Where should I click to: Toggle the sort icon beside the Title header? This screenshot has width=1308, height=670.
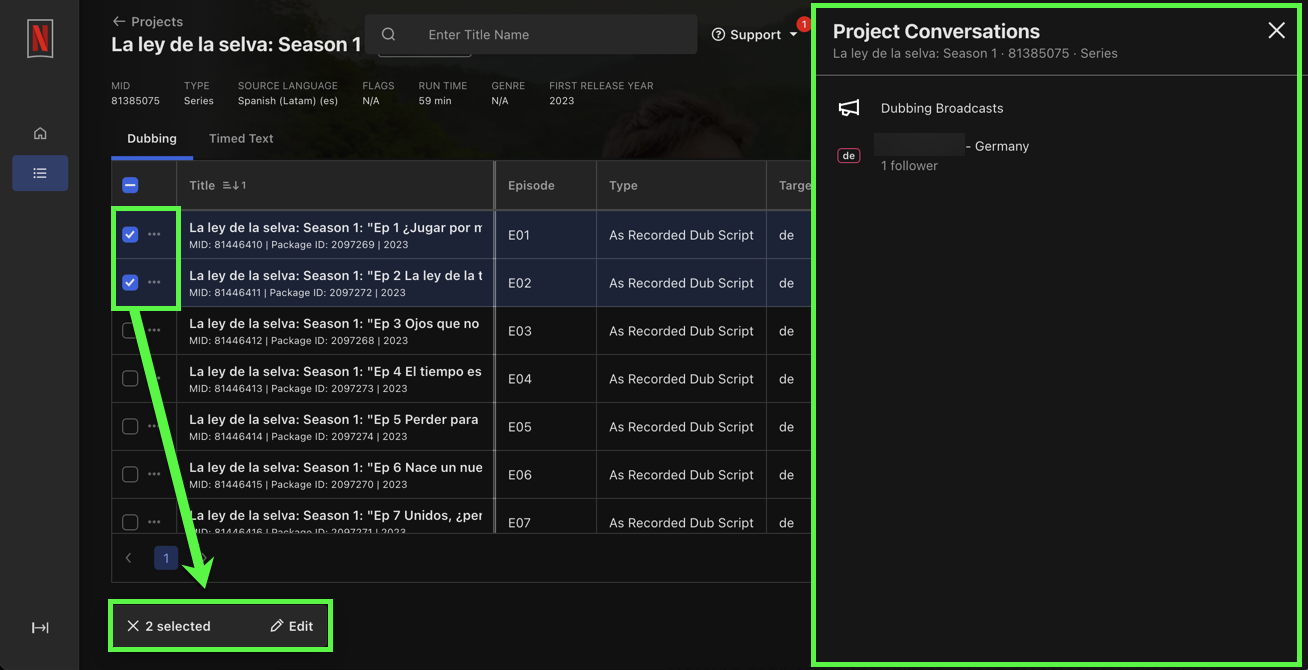click(234, 185)
